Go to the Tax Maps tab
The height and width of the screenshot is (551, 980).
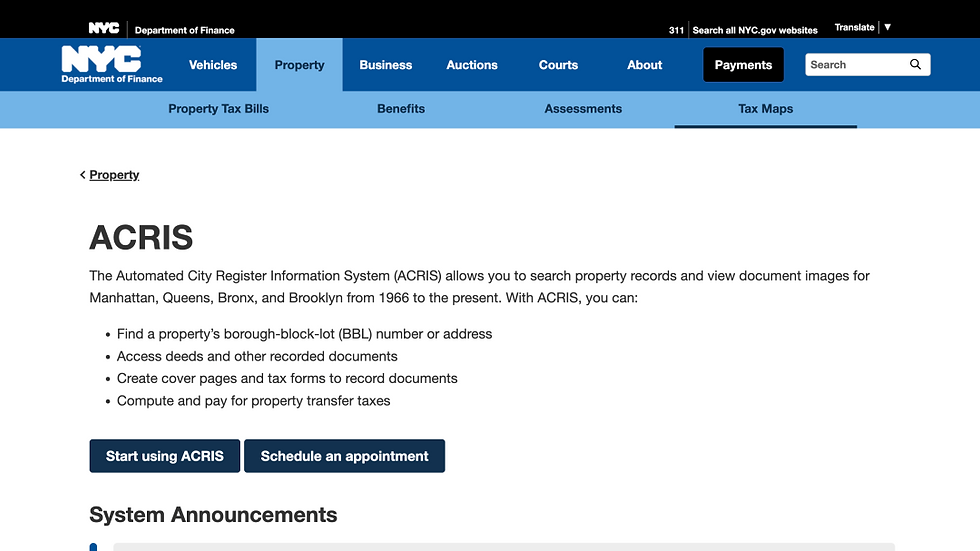766,109
